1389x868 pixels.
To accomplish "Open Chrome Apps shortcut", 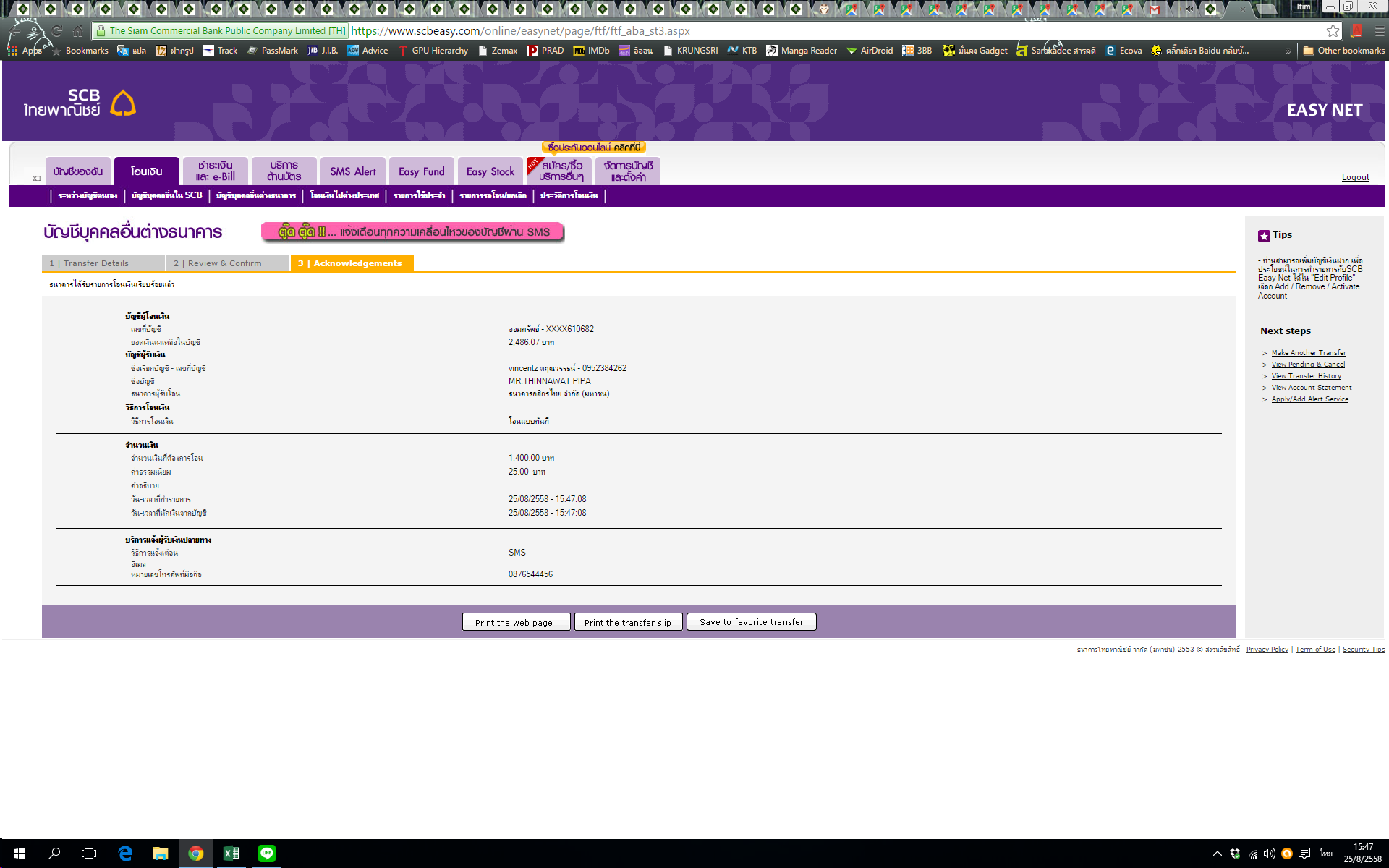I will tap(23, 51).
